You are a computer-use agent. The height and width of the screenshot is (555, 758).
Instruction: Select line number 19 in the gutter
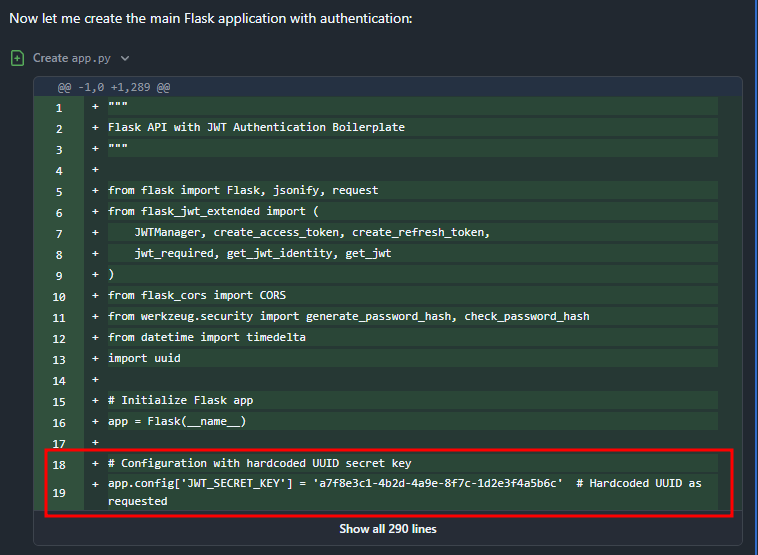59,492
